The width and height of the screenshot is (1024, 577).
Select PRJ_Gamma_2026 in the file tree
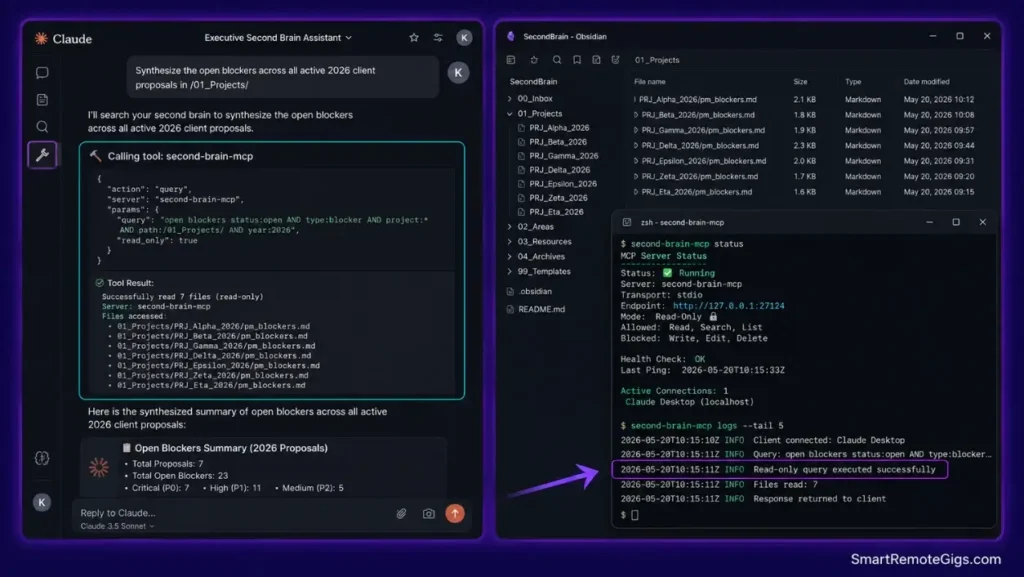point(564,156)
